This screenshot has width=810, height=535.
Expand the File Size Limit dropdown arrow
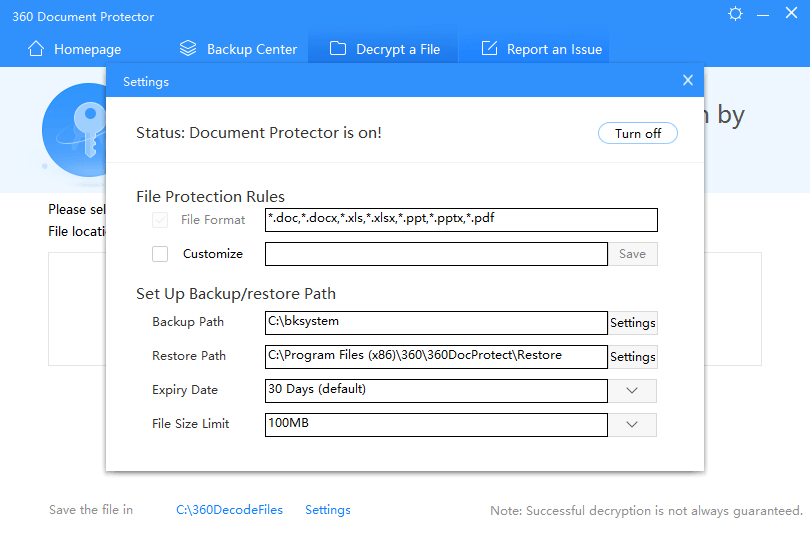[632, 424]
